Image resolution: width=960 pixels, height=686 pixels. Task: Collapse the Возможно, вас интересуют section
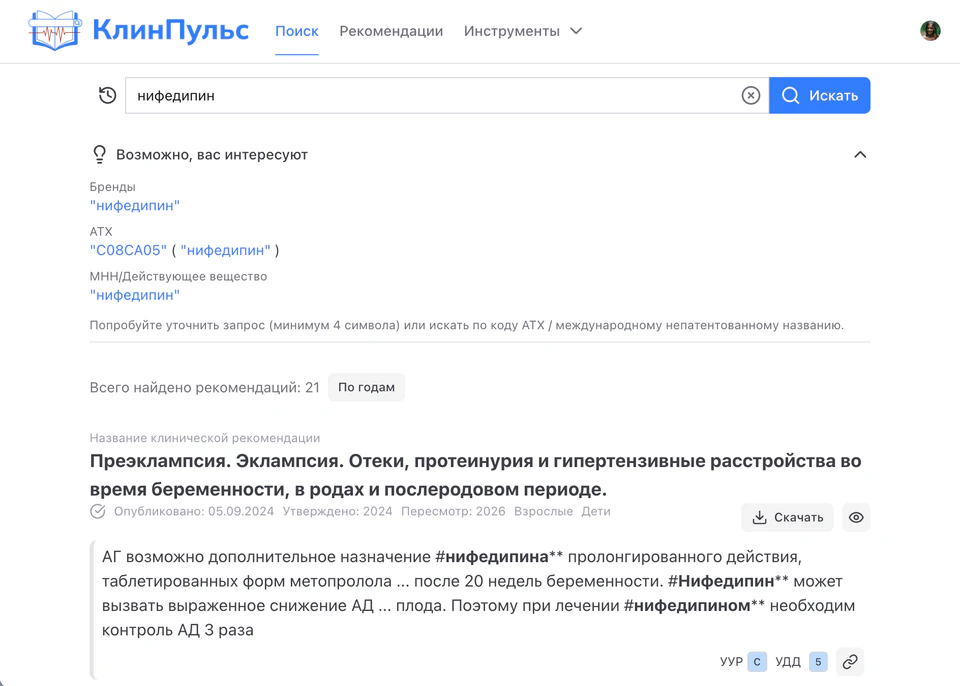860,155
